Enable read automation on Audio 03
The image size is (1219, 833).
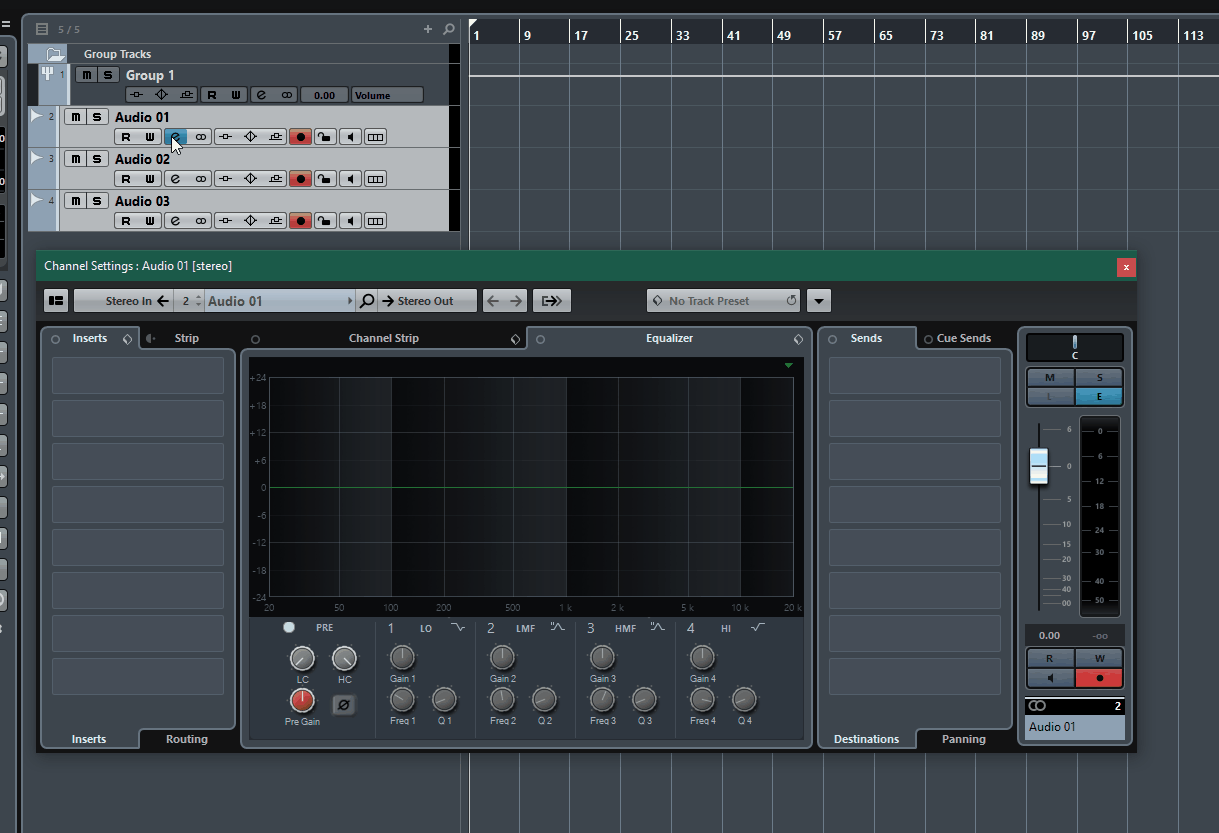(x=126, y=221)
